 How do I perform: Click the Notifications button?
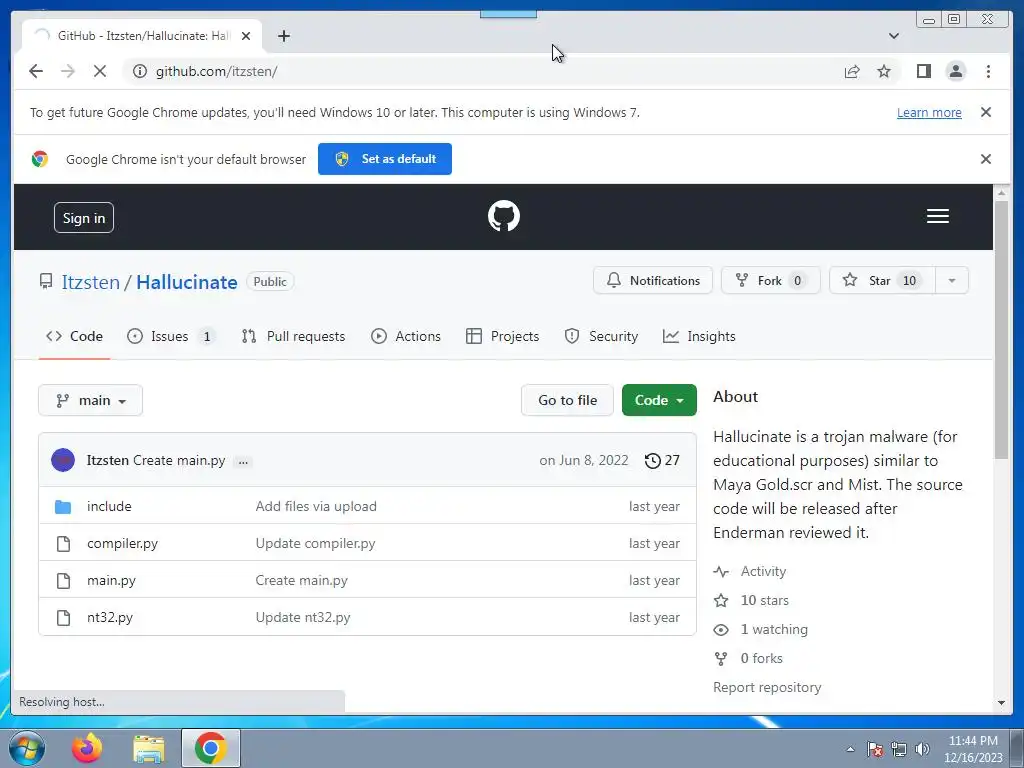click(652, 281)
